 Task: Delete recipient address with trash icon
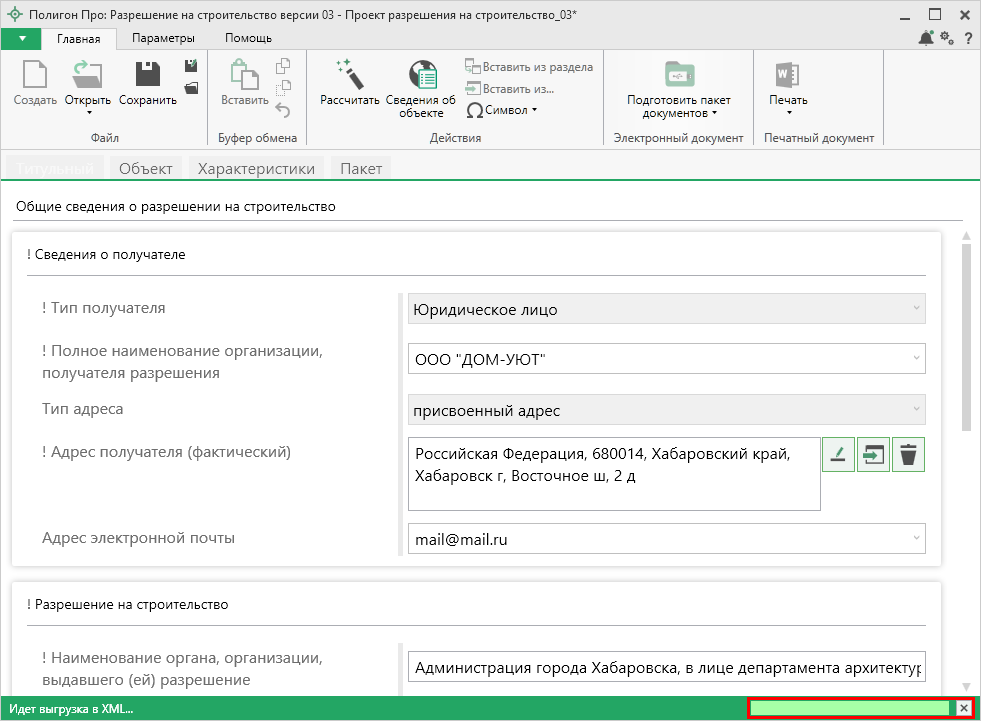click(x=908, y=455)
